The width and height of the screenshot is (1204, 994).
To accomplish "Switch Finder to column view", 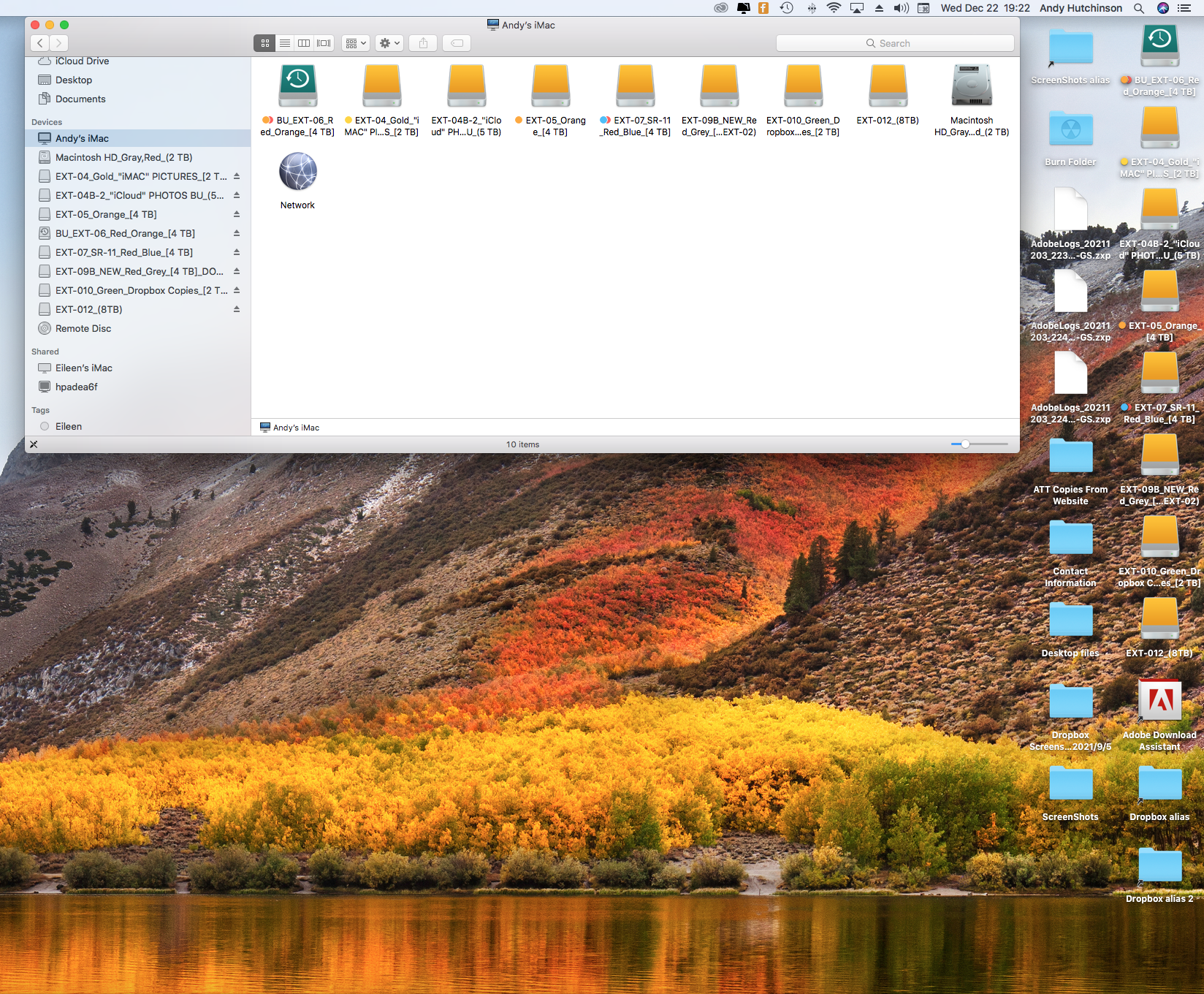I will point(304,43).
